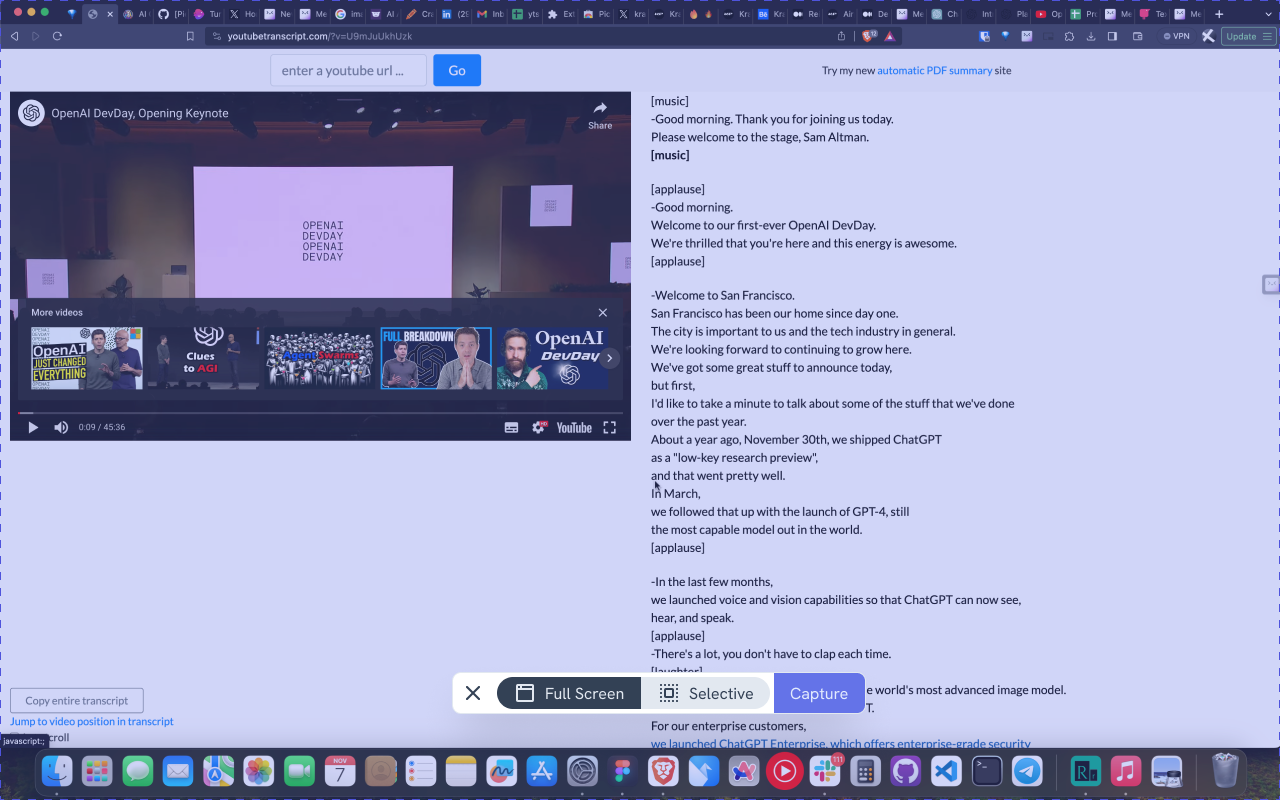Open the 'automatic PDF summary' link
Screen dimensions: 1280x800
pyautogui.click(x=935, y=71)
